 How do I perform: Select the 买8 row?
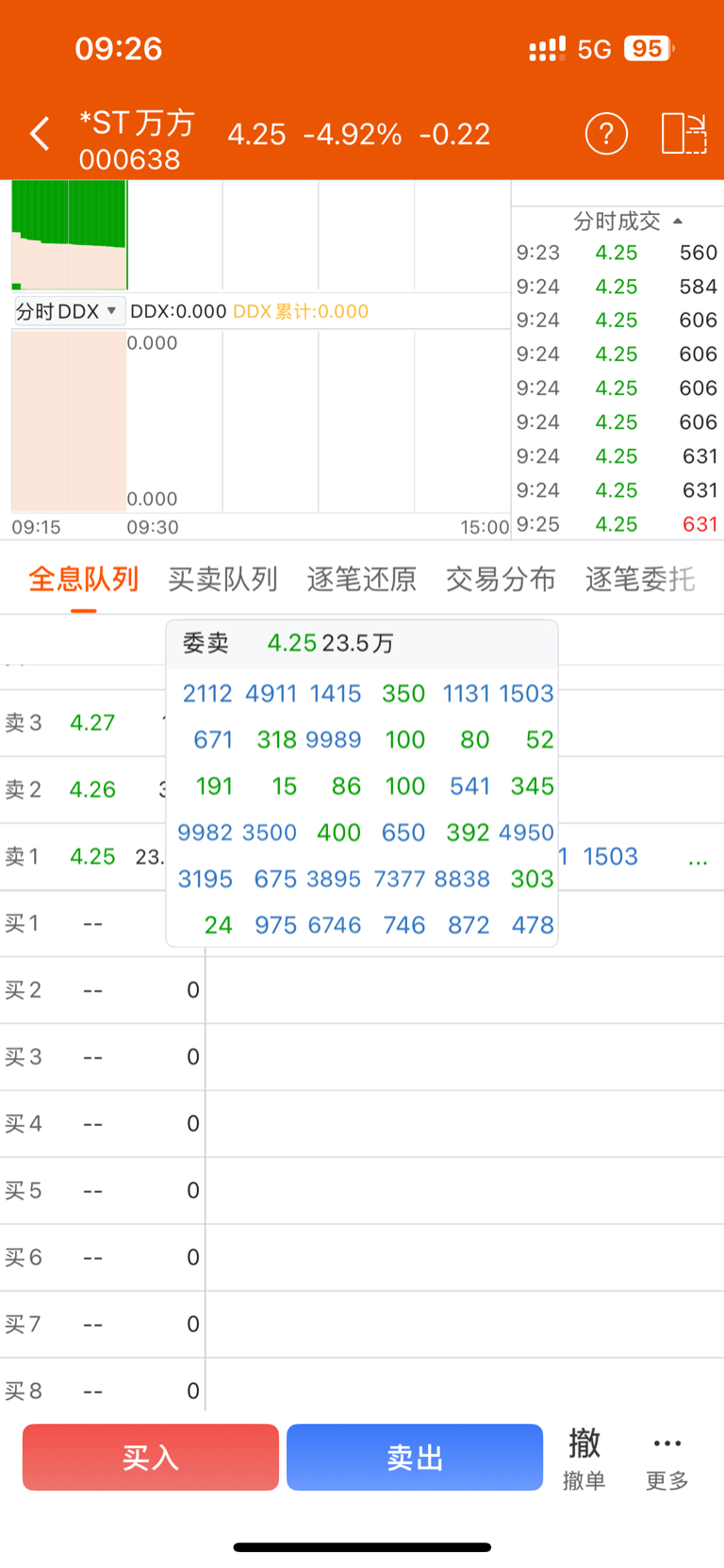(362, 1391)
